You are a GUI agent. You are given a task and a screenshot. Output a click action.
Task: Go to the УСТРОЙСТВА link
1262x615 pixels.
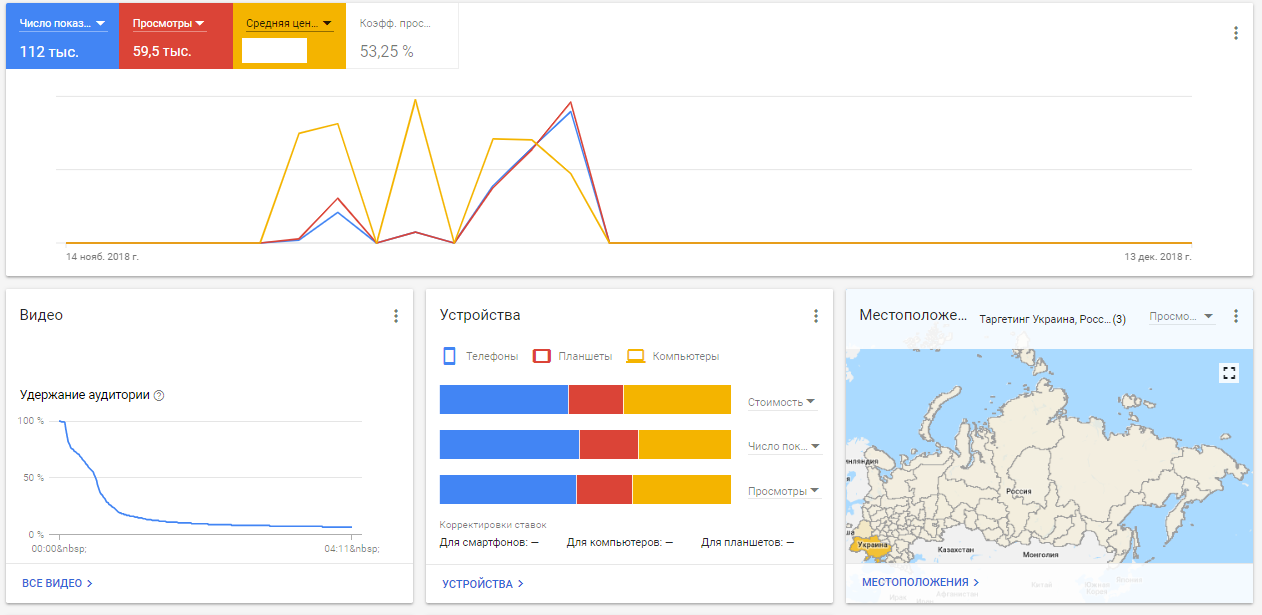click(482, 584)
